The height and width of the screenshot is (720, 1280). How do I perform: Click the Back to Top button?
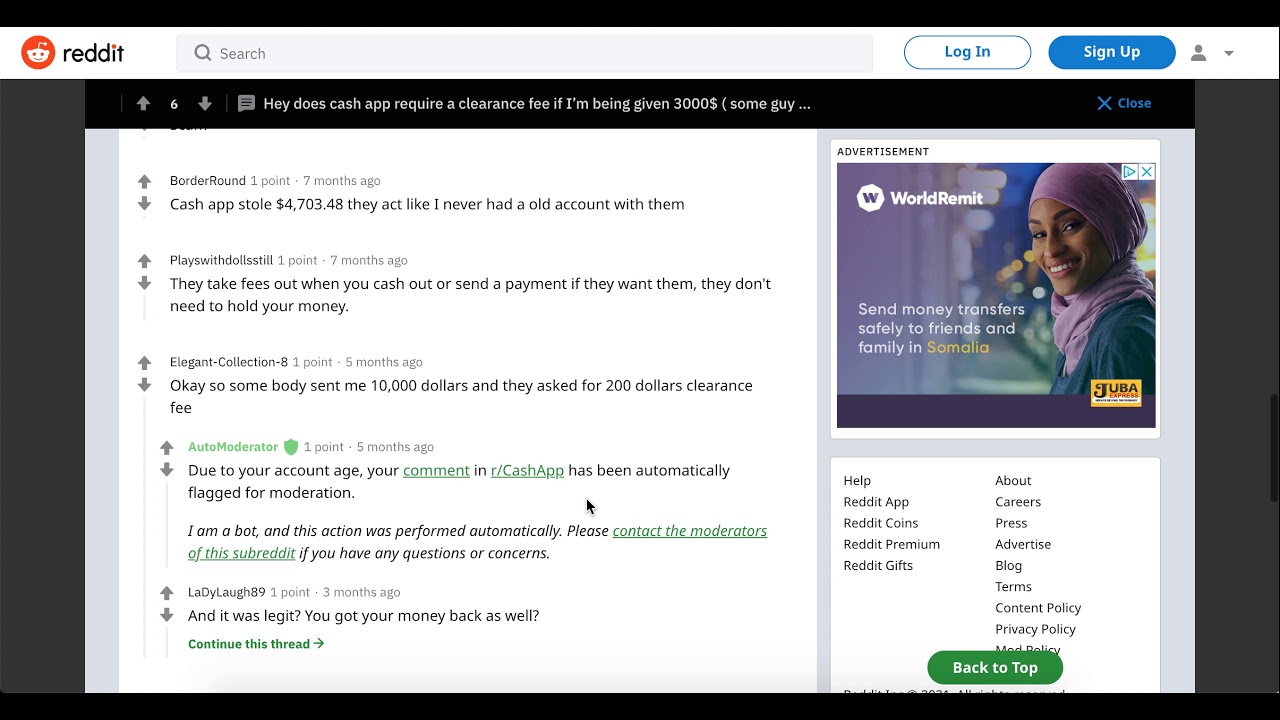[995, 667]
